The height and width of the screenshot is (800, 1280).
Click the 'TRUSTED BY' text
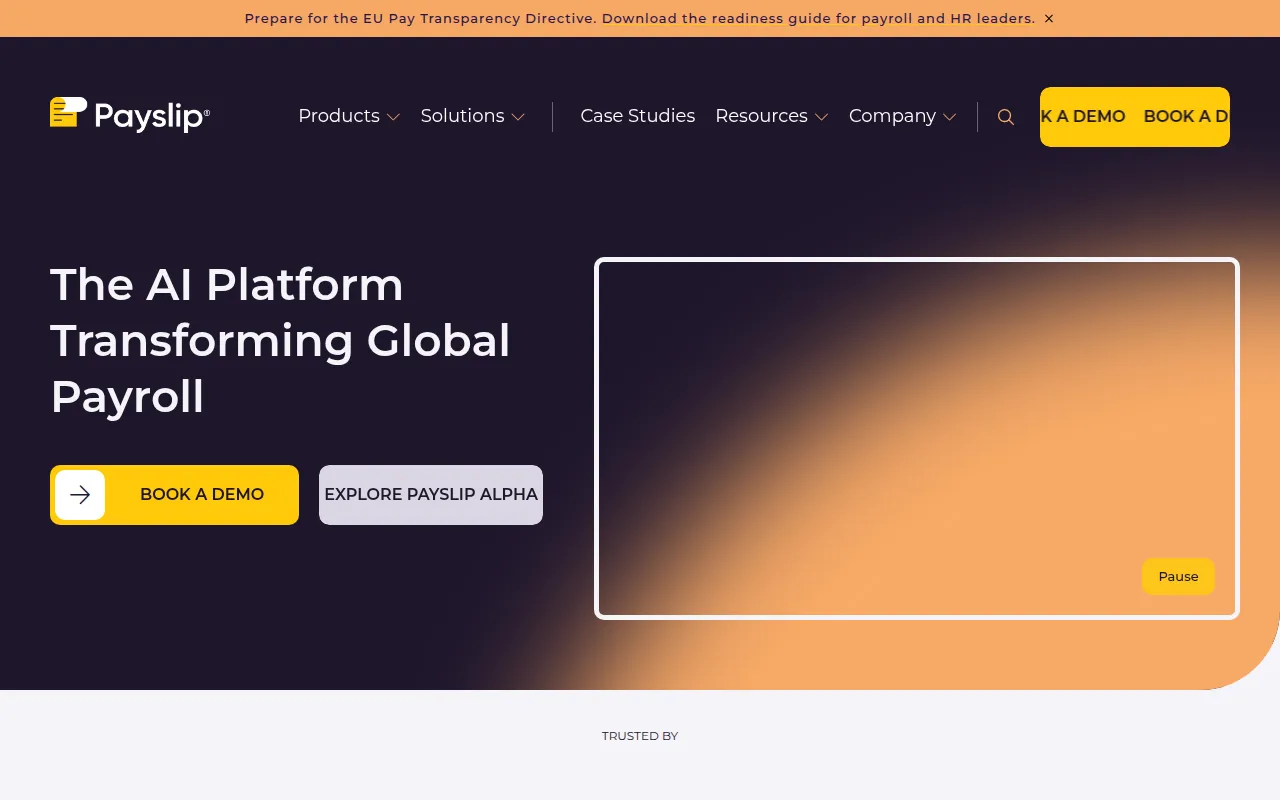pyautogui.click(x=640, y=736)
